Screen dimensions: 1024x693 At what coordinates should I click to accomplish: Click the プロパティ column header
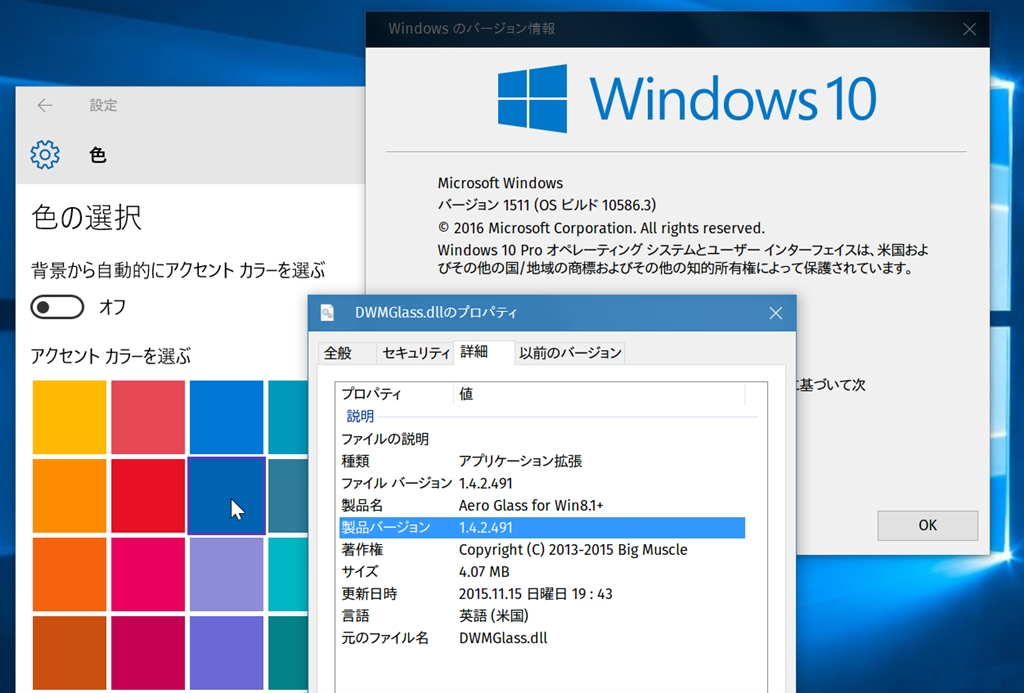click(x=394, y=394)
